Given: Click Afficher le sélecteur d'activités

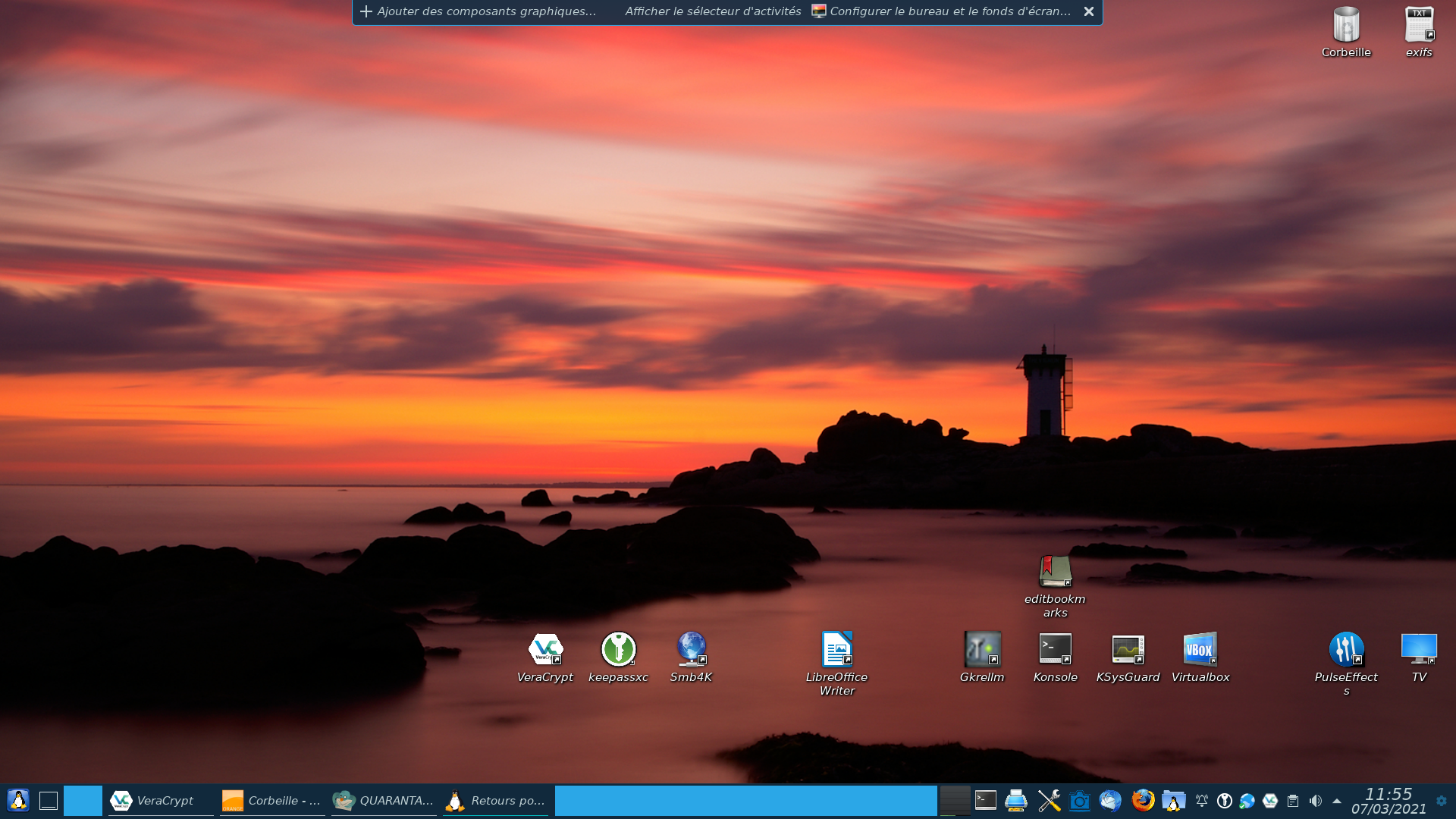Looking at the screenshot, I should point(713,11).
